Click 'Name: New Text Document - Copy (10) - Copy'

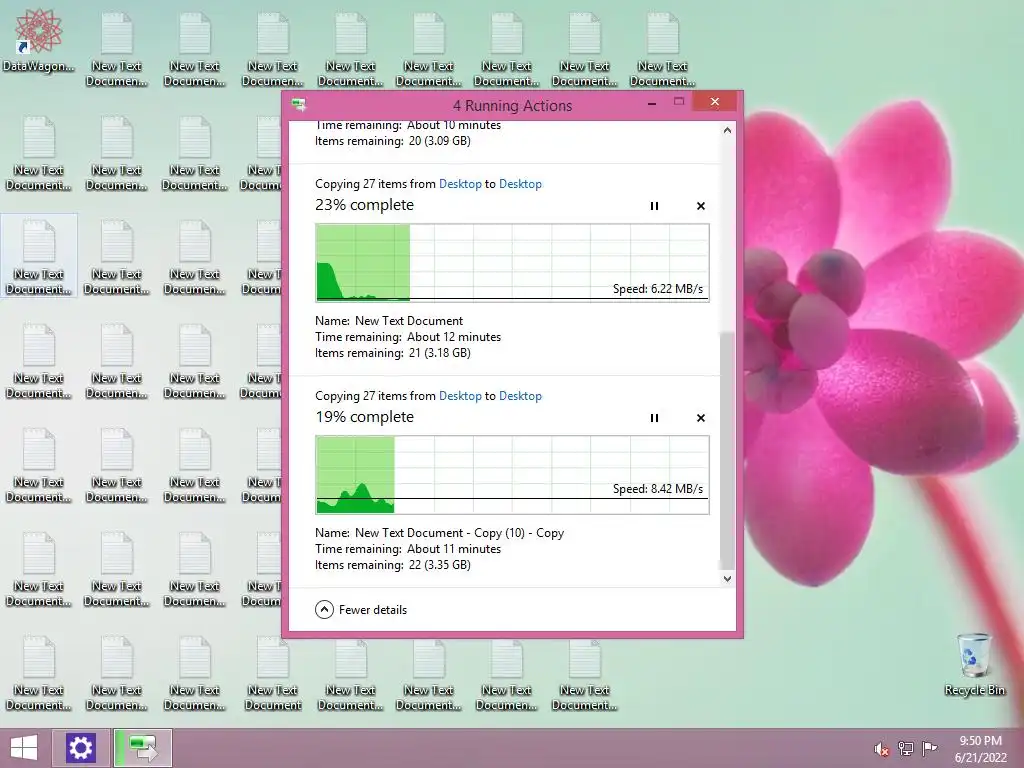440,533
